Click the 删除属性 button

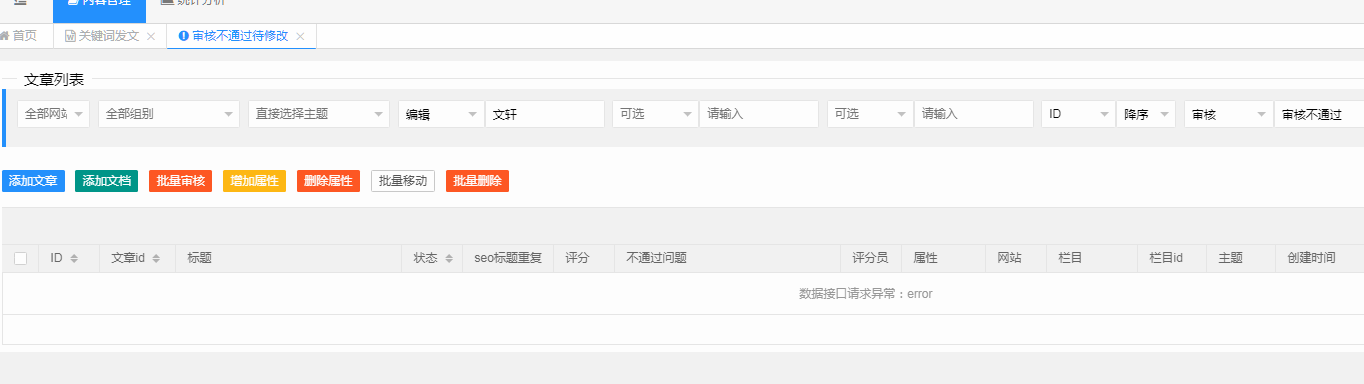point(328,181)
